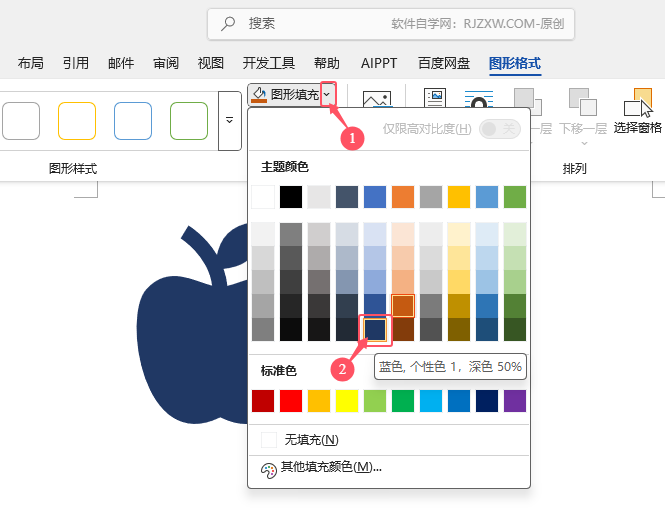Viewport: 665px width, 532px height.
Task: Open 其他填充颜色 more fill colors
Action: click(x=389, y=468)
